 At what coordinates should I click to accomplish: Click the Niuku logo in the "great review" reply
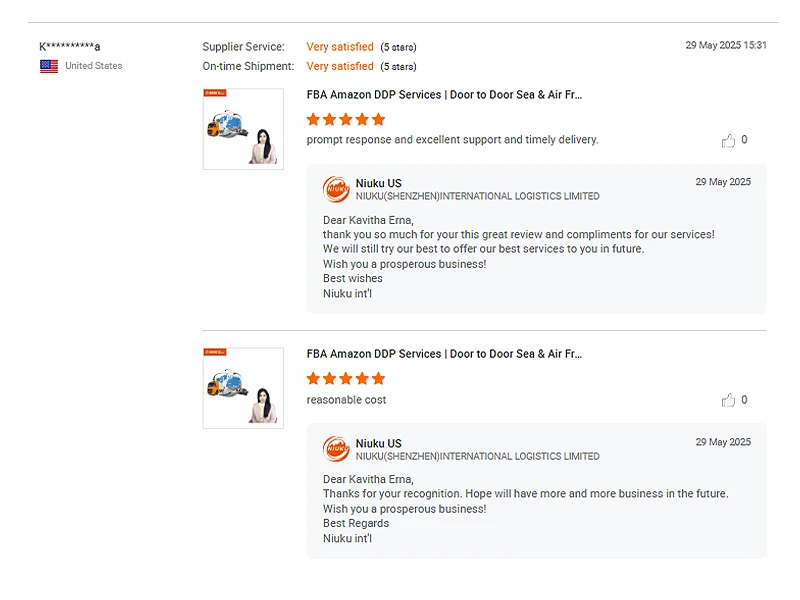(x=336, y=189)
